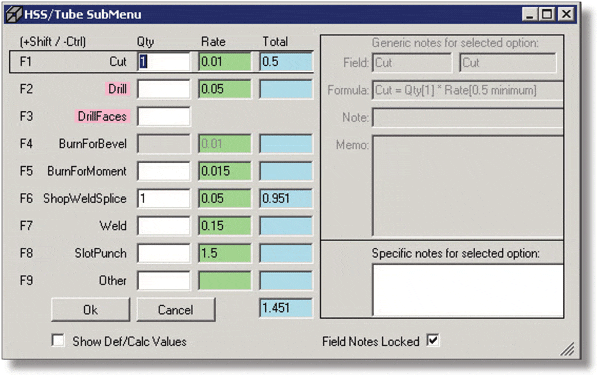The width and height of the screenshot is (600, 378).
Task: Click the BurnForMoment rate value 0.015
Action: pos(225,171)
